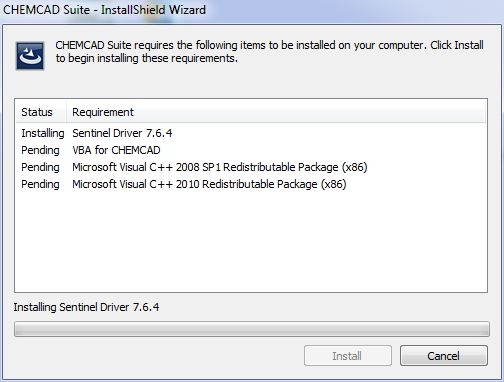This screenshot has height=382, width=504.
Task: Select Visual C++ 2008 SP1 Redistributable row
Action: [x=251, y=167]
